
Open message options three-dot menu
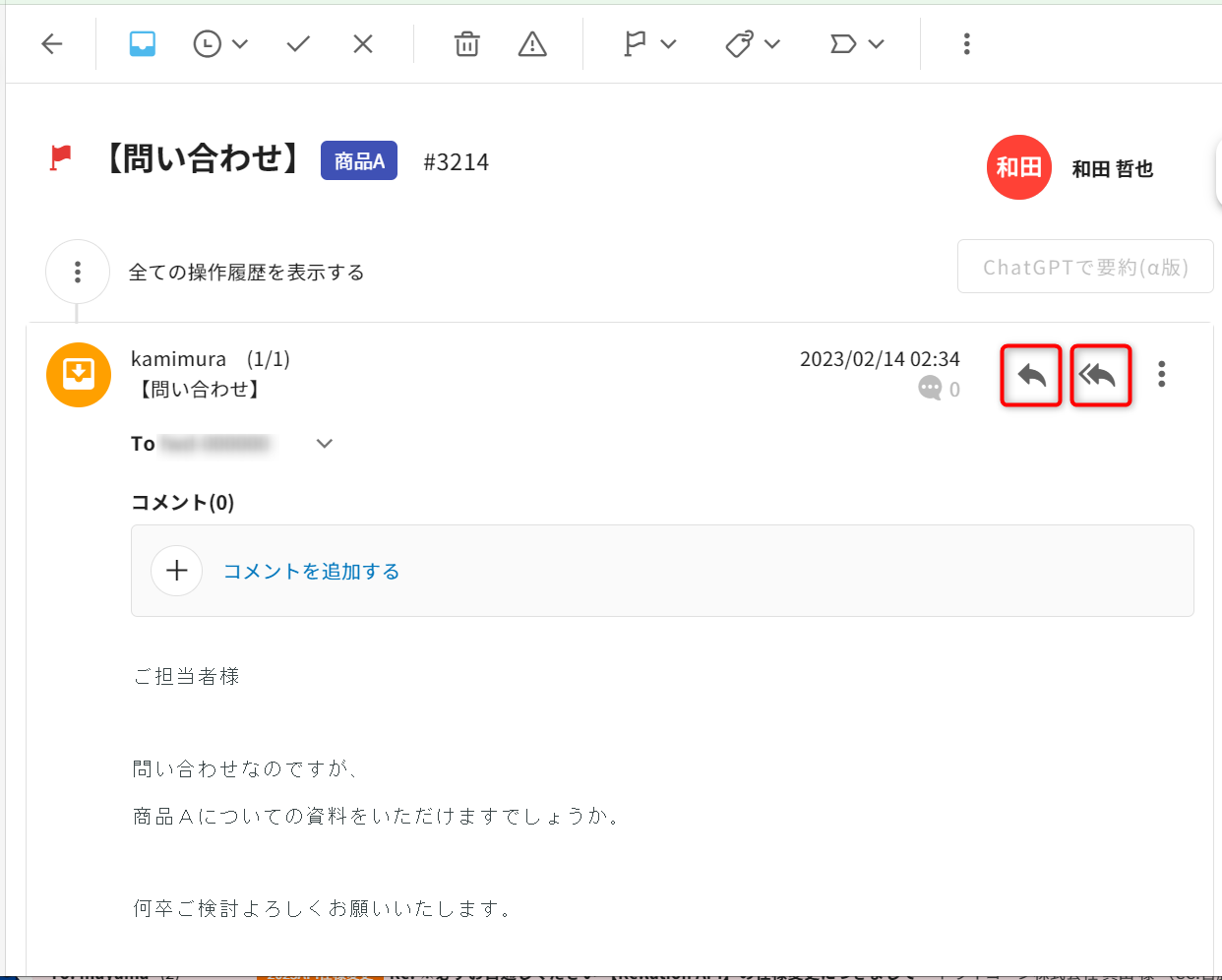click(1162, 374)
